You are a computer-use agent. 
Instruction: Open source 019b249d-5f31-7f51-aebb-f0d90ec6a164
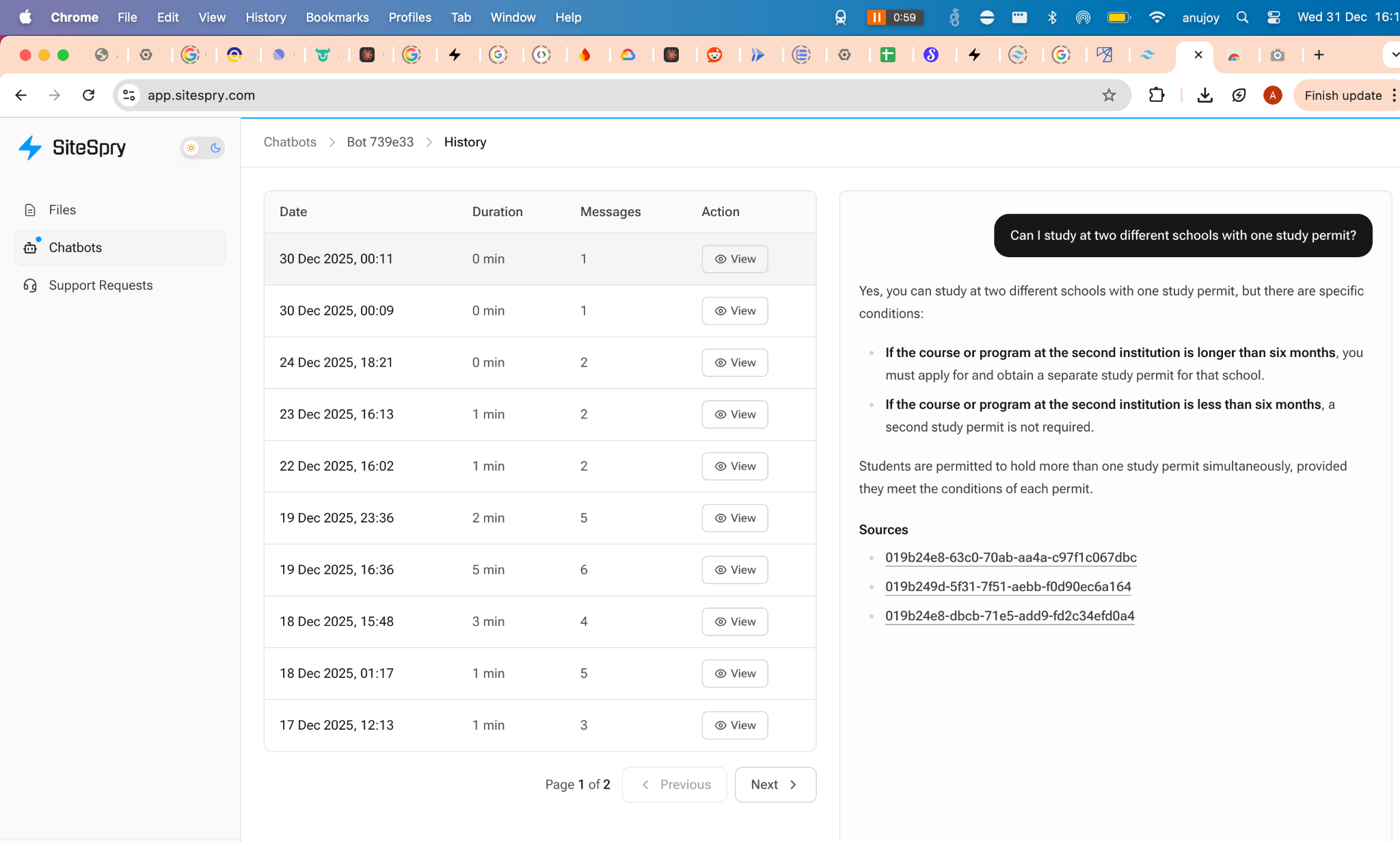[x=1008, y=587]
